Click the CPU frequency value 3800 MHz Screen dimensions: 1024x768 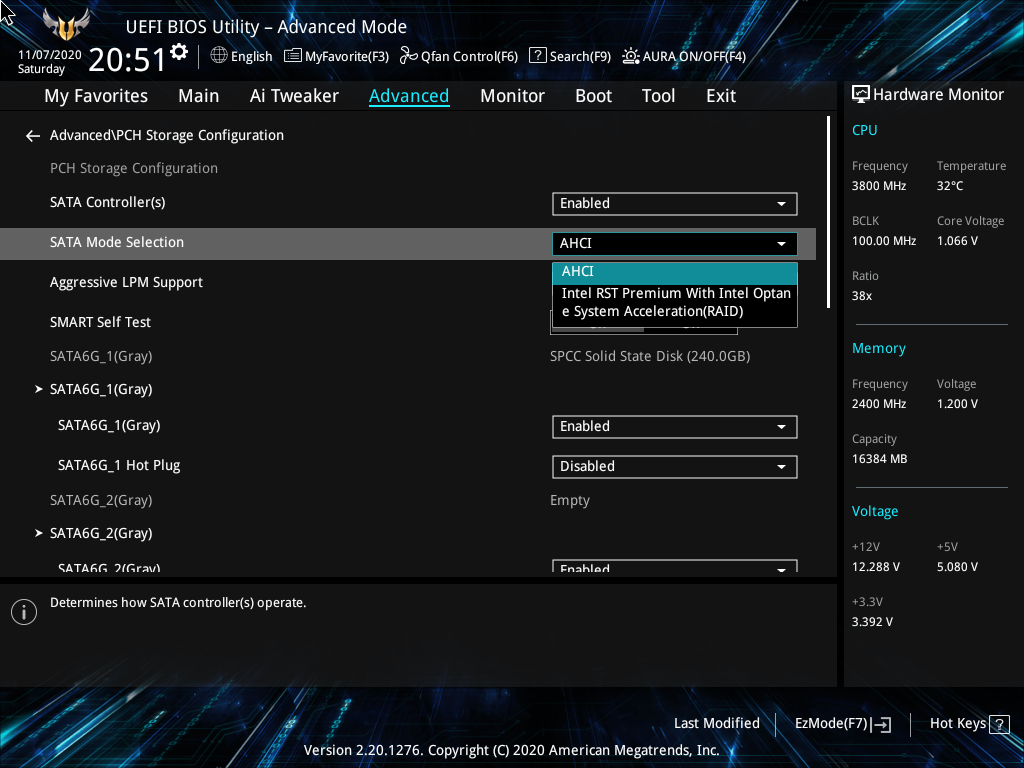tap(878, 186)
